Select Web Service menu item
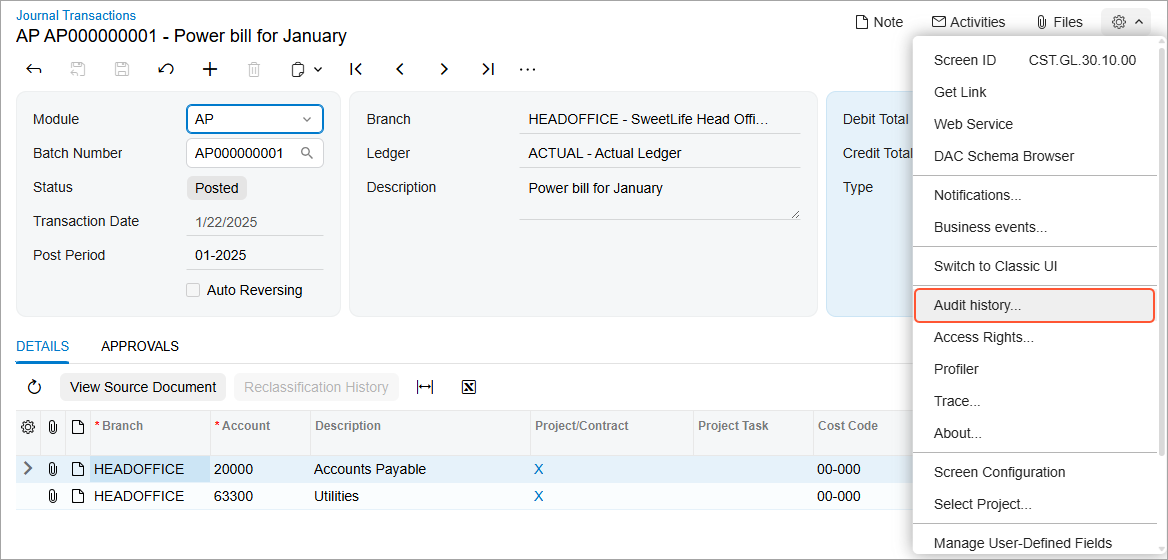This screenshot has height=560, width=1168. [x=1035, y=124]
